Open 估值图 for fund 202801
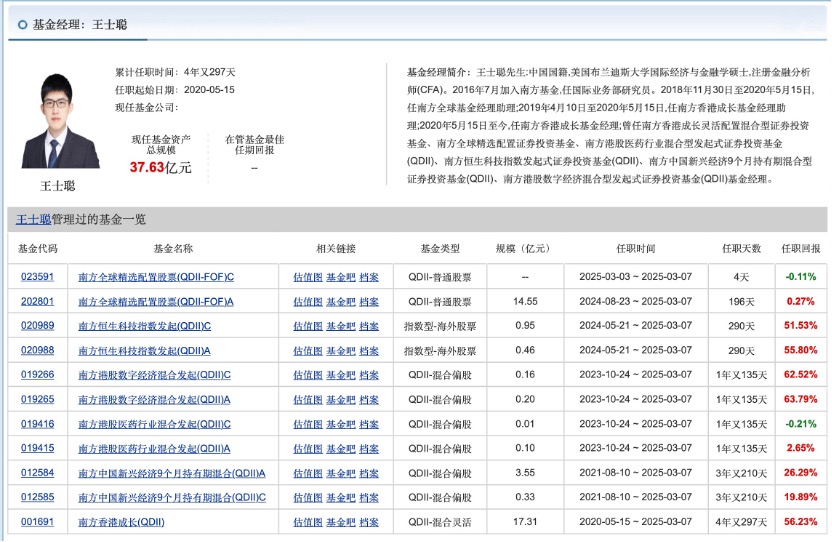The image size is (832, 542). (x=308, y=302)
